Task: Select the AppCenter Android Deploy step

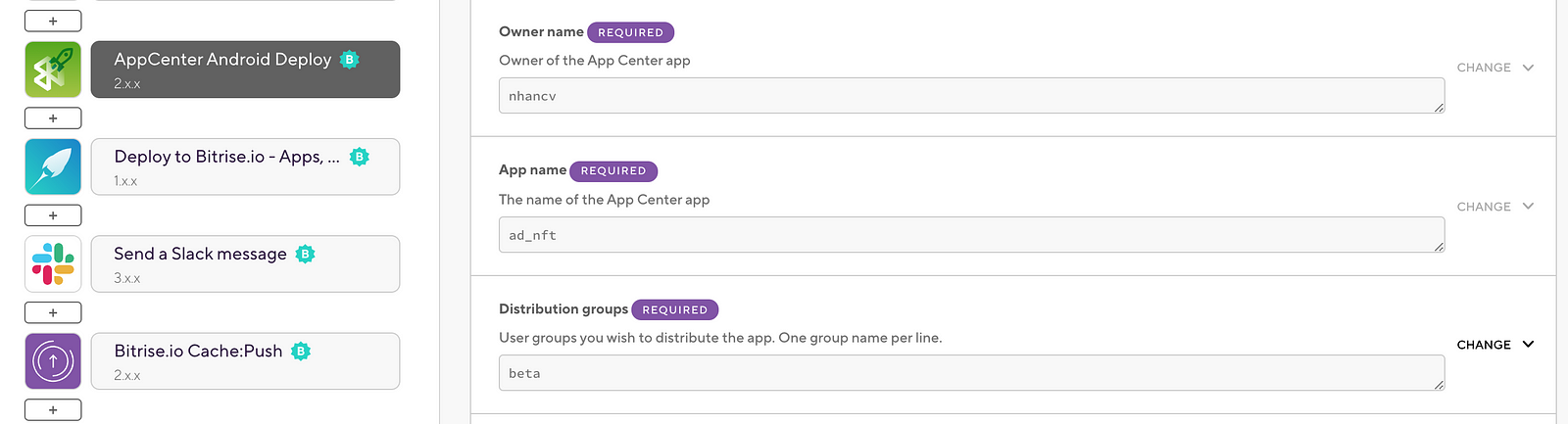Action: point(245,70)
